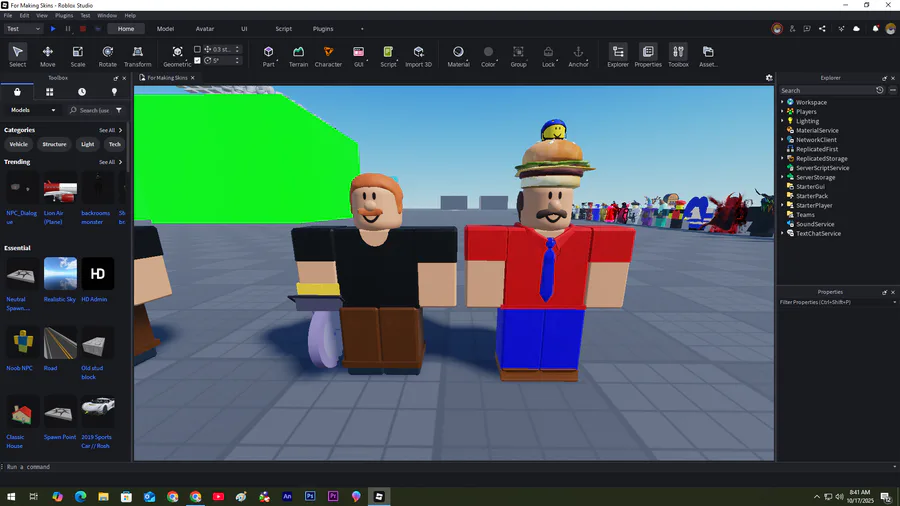The height and width of the screenshot is (506, 900).
Task: Activate the Scale tool
Action: pyautogui.click(x=77, y=56)
